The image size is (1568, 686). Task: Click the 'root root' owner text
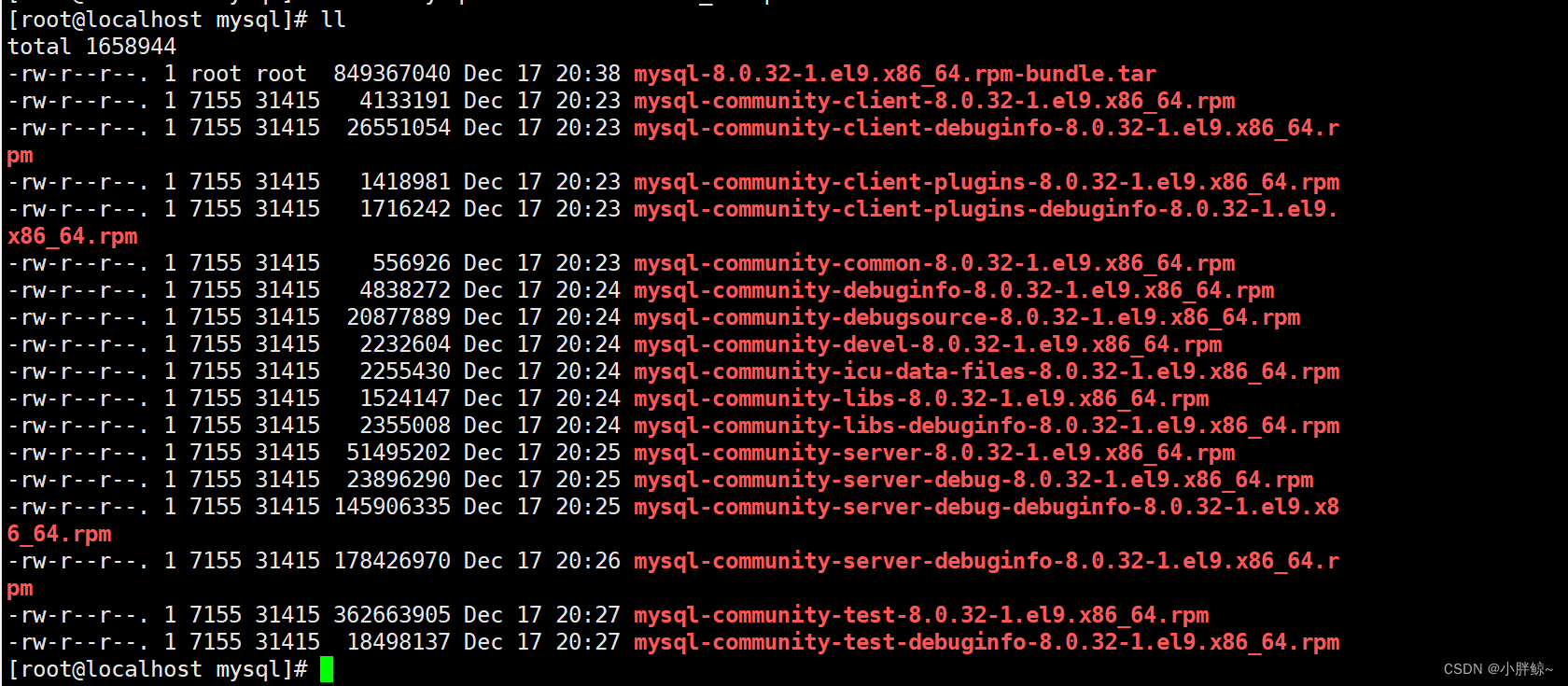(x=248, y=74)
